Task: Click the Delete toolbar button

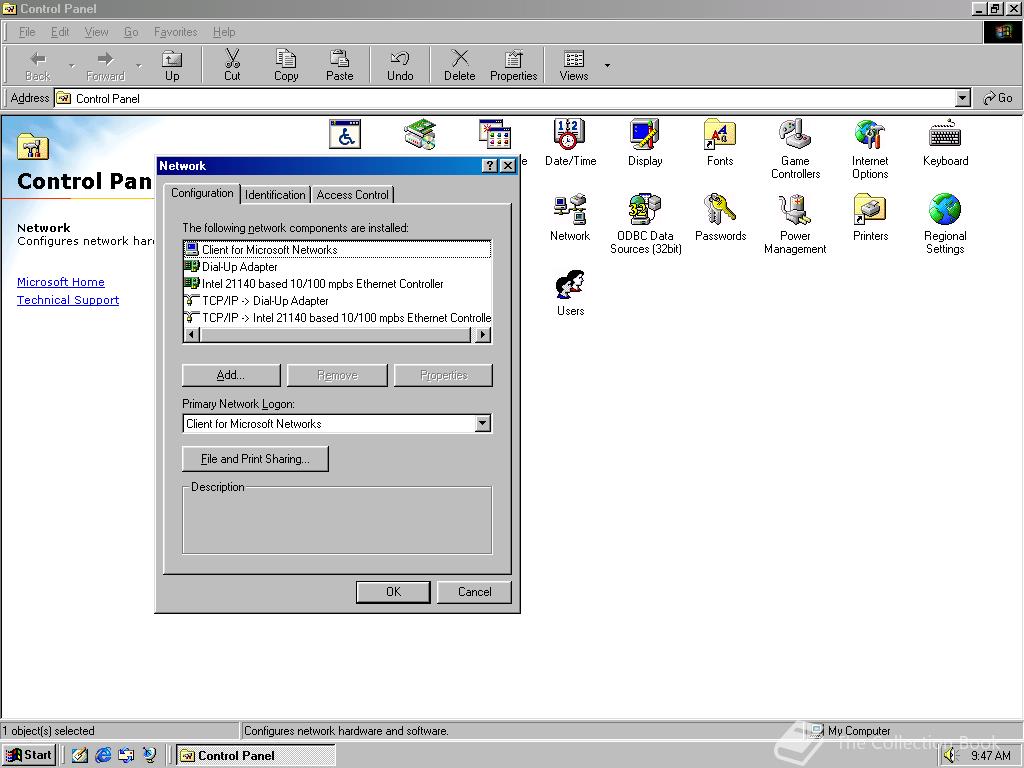Action: point(460,65)
